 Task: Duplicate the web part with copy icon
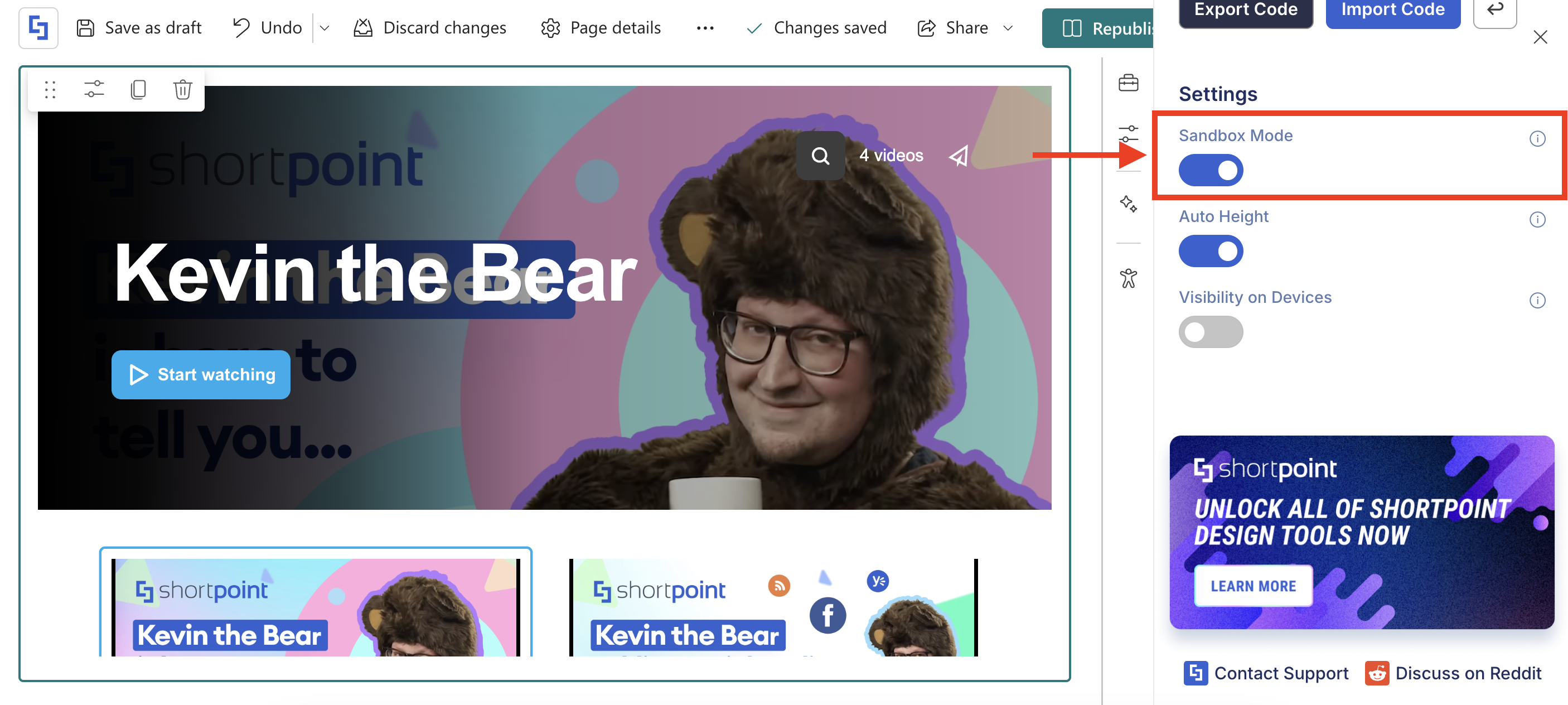tap(138, 90)
